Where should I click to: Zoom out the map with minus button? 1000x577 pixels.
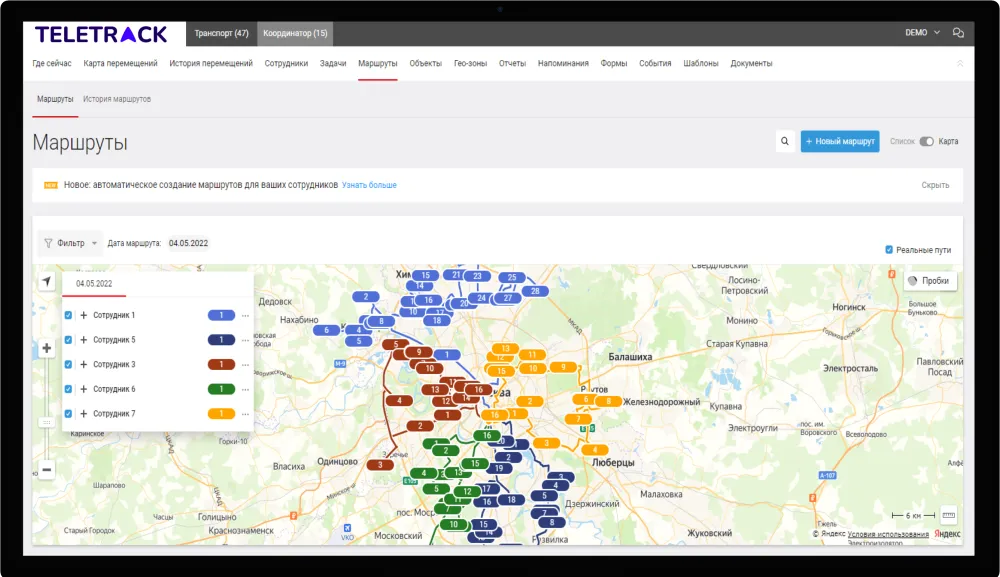(46, 470)
